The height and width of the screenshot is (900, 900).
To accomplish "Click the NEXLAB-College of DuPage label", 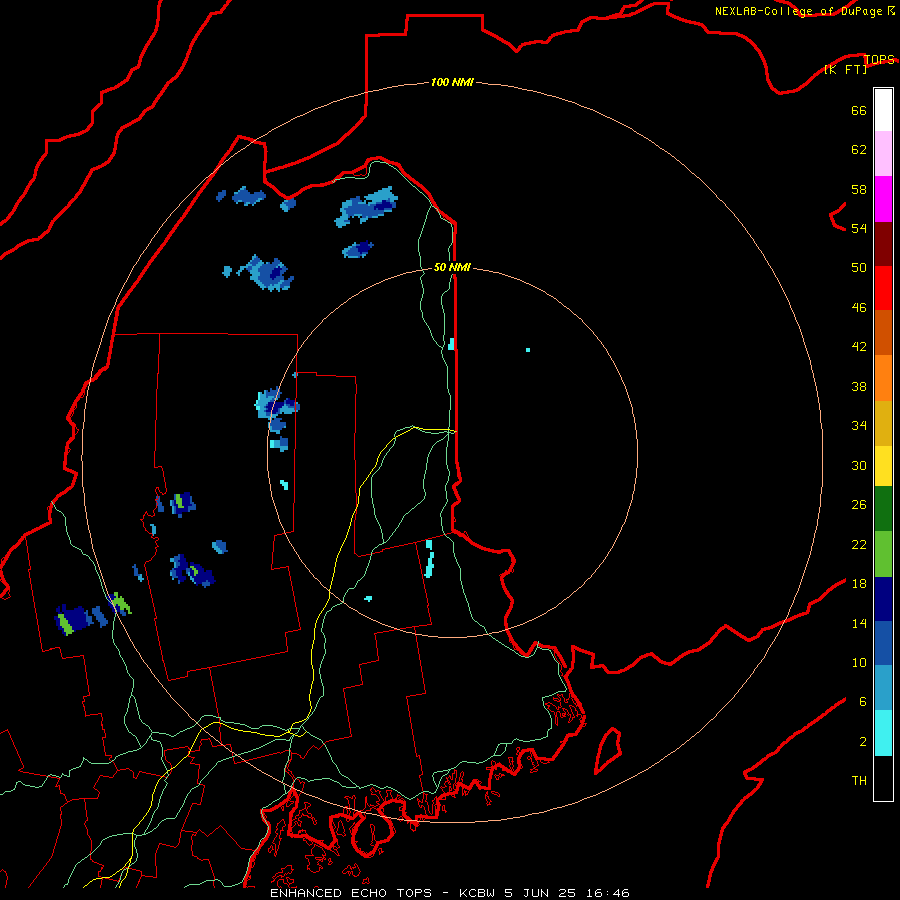I will (804, 11).
